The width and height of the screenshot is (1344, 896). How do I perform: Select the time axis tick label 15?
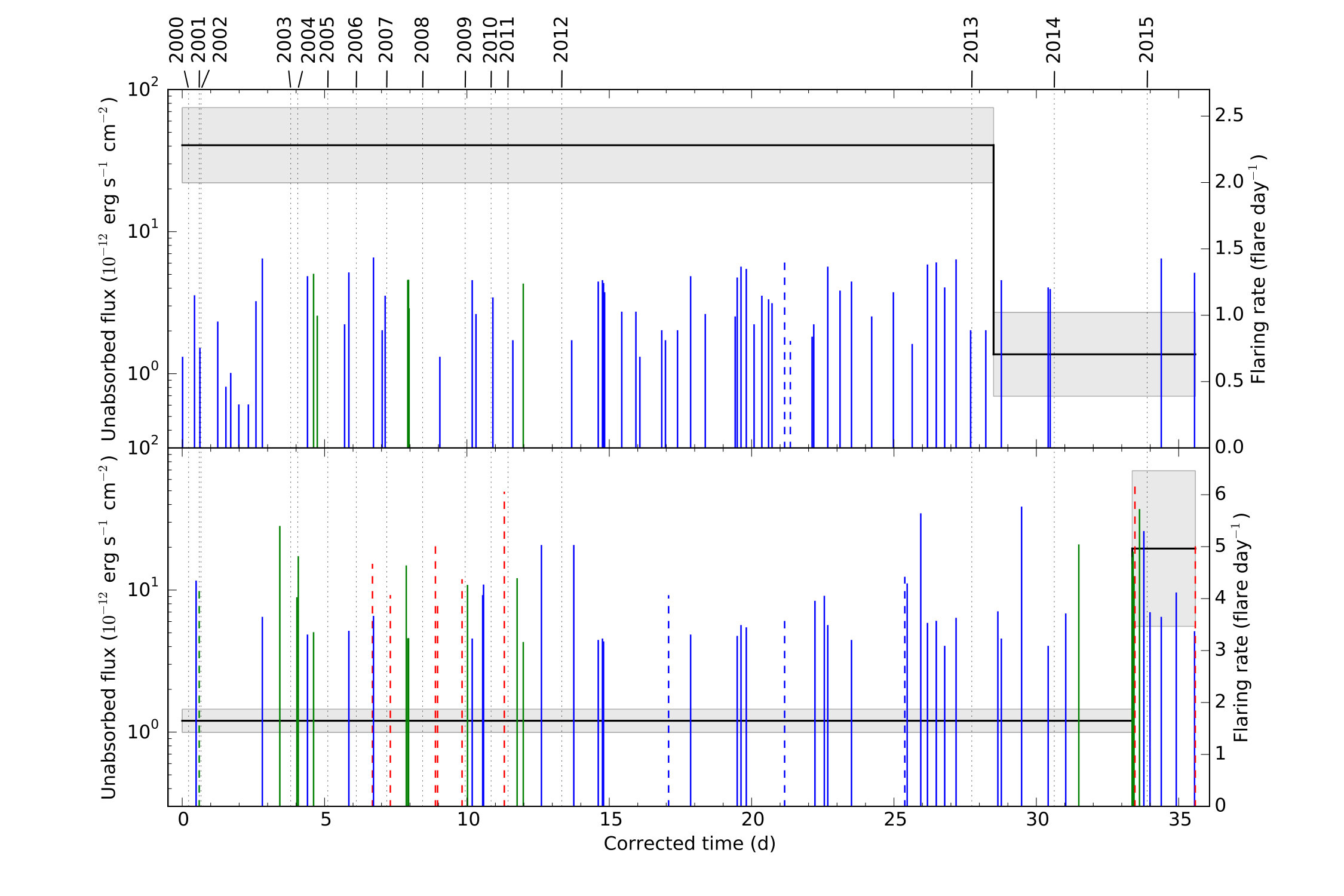click(610, 820)
